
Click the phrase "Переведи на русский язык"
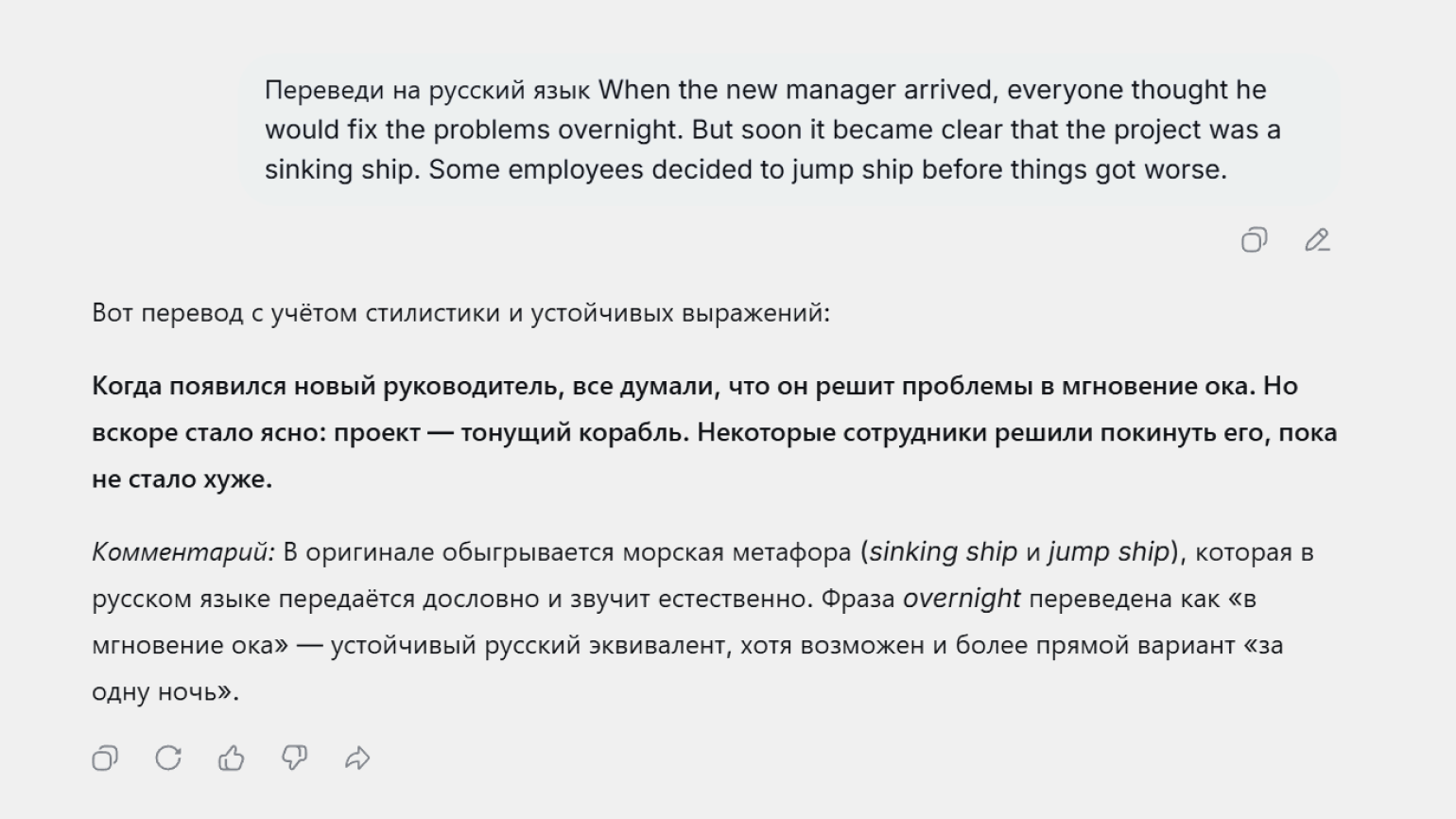pos(427,90)
